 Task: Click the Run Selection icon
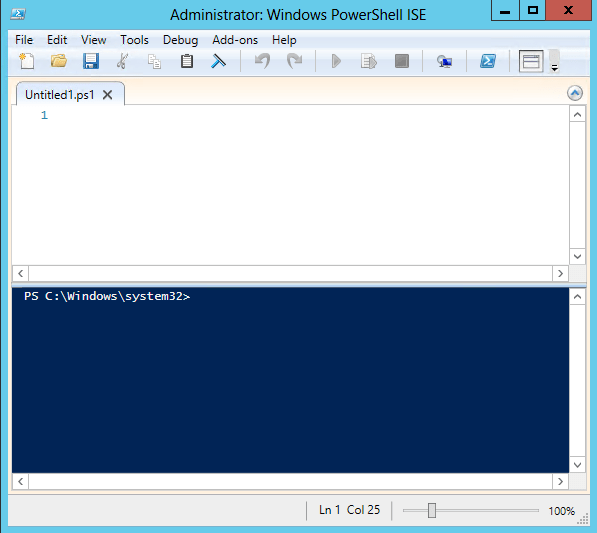pos(369,61)
